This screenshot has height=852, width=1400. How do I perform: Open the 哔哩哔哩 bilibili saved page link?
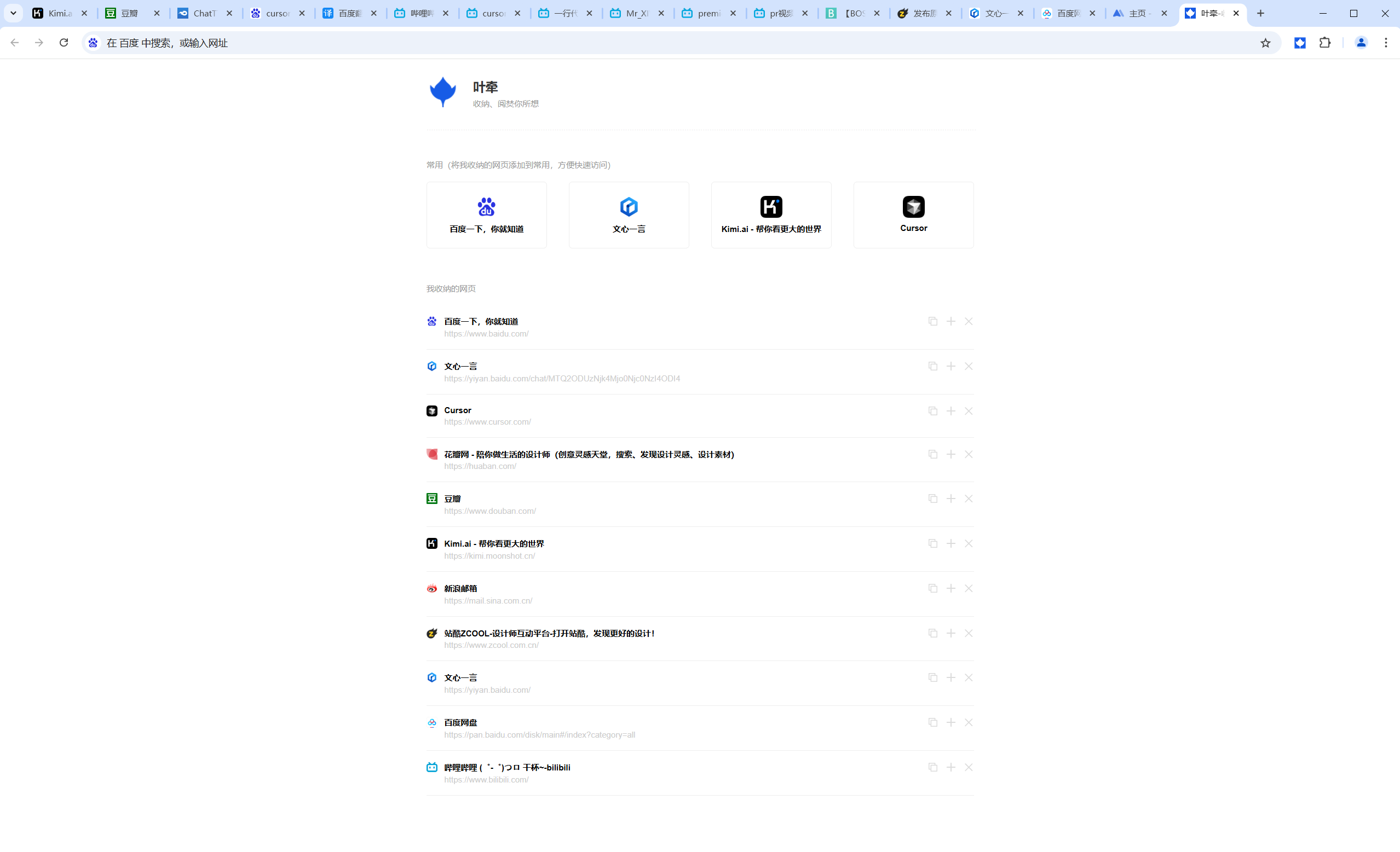507,767
